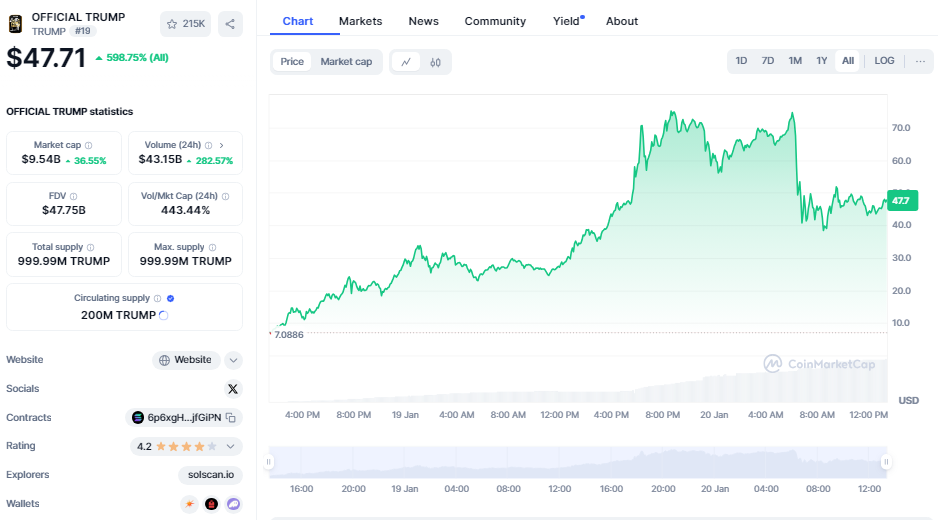Open the Markets tab
The height and width of the screenshot is (520, 938).
tap(360, 22)
